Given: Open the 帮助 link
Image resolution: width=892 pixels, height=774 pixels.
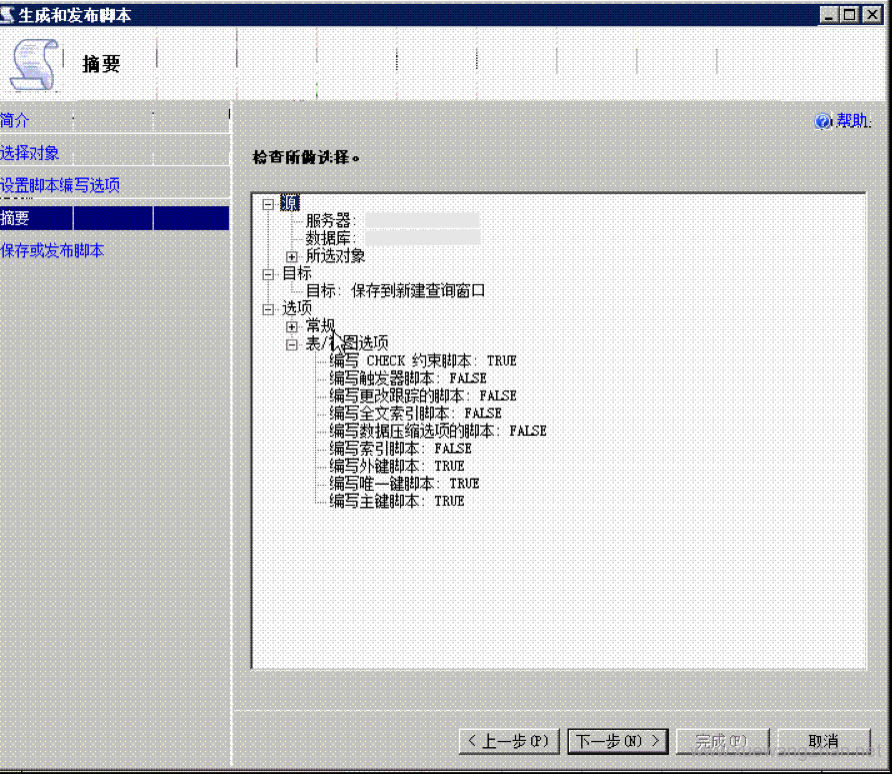Looking at the screenshot, I should coord(852,122).
